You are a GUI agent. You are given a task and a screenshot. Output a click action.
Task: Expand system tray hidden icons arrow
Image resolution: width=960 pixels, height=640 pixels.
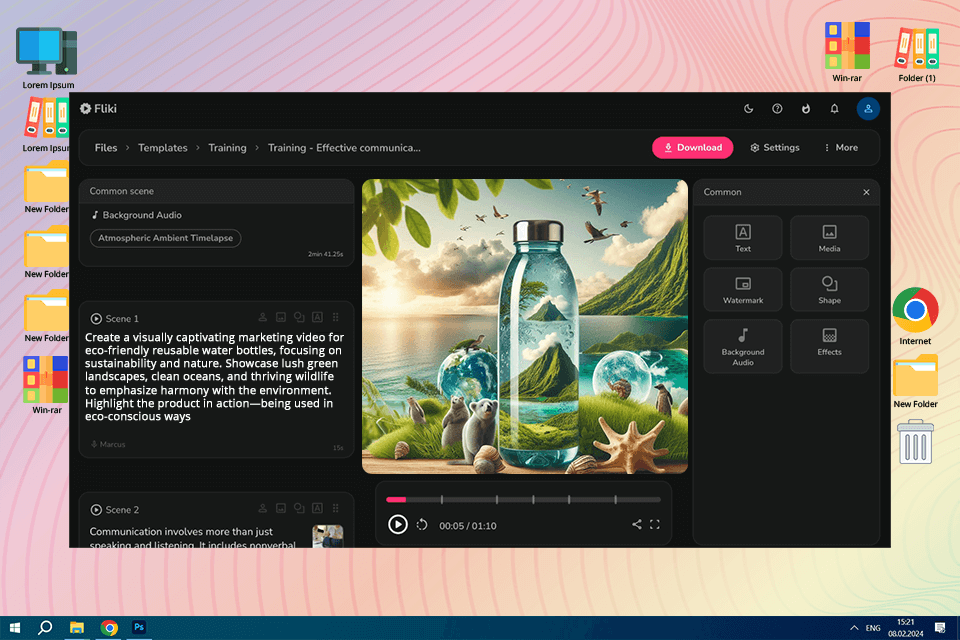click(853, 628)
